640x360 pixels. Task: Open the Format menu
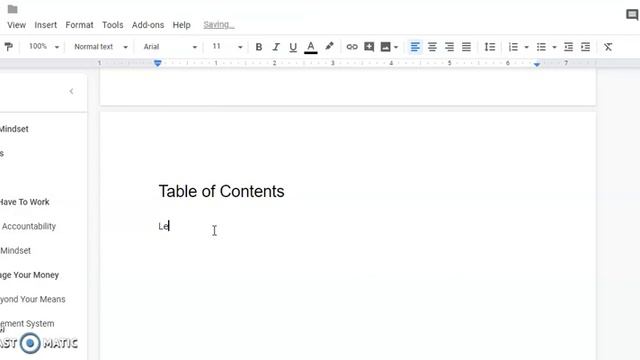[x=79, y=25]
